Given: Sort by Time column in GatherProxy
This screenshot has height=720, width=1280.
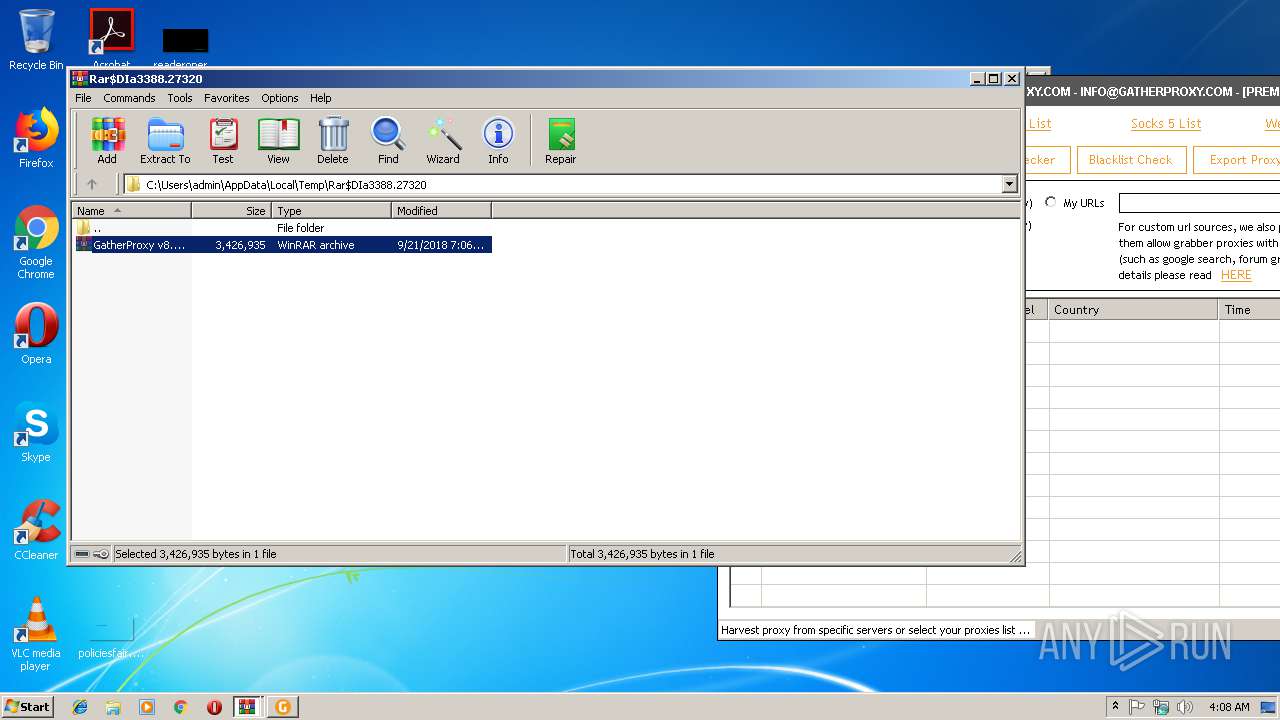Looking at the screenshot, I should coord(1250,310).
